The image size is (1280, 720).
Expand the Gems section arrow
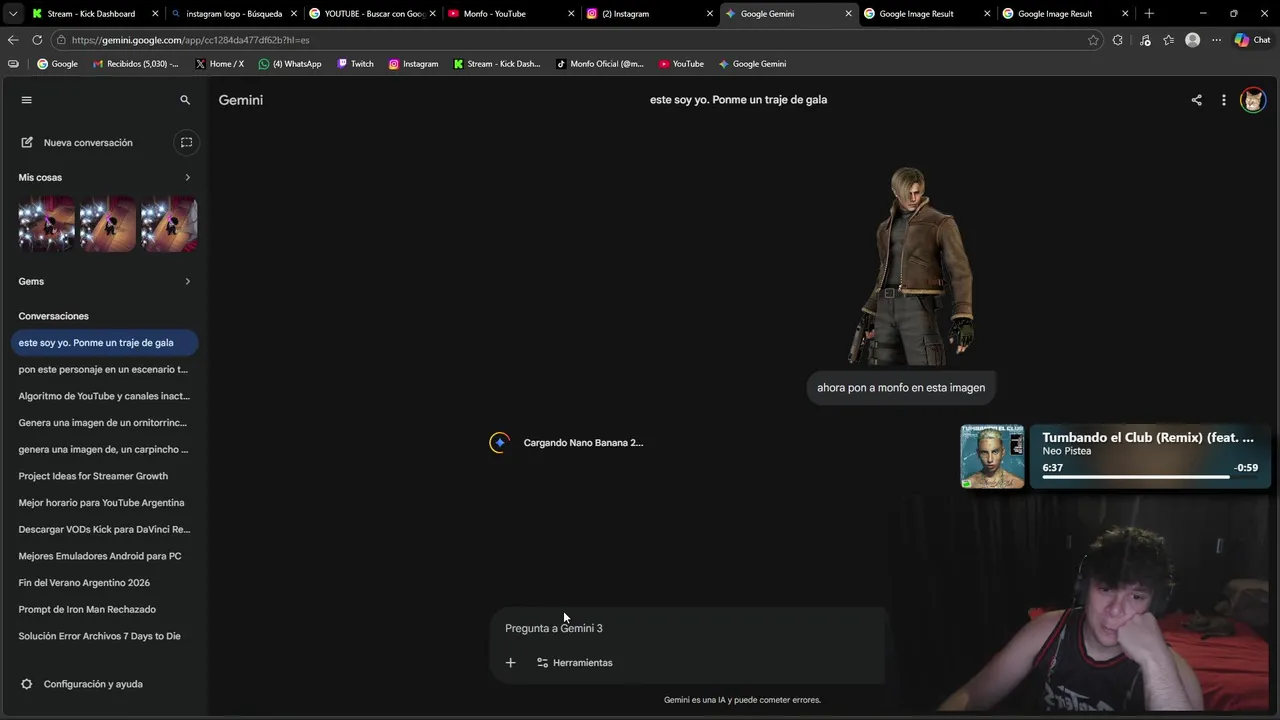click(187, 282)
